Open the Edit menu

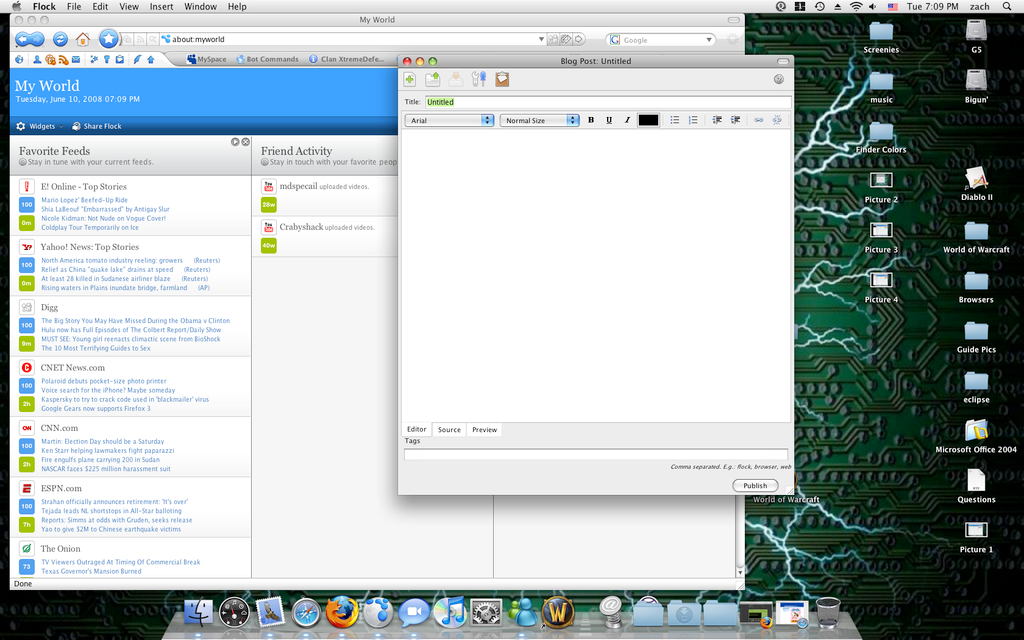pos(100,7)
